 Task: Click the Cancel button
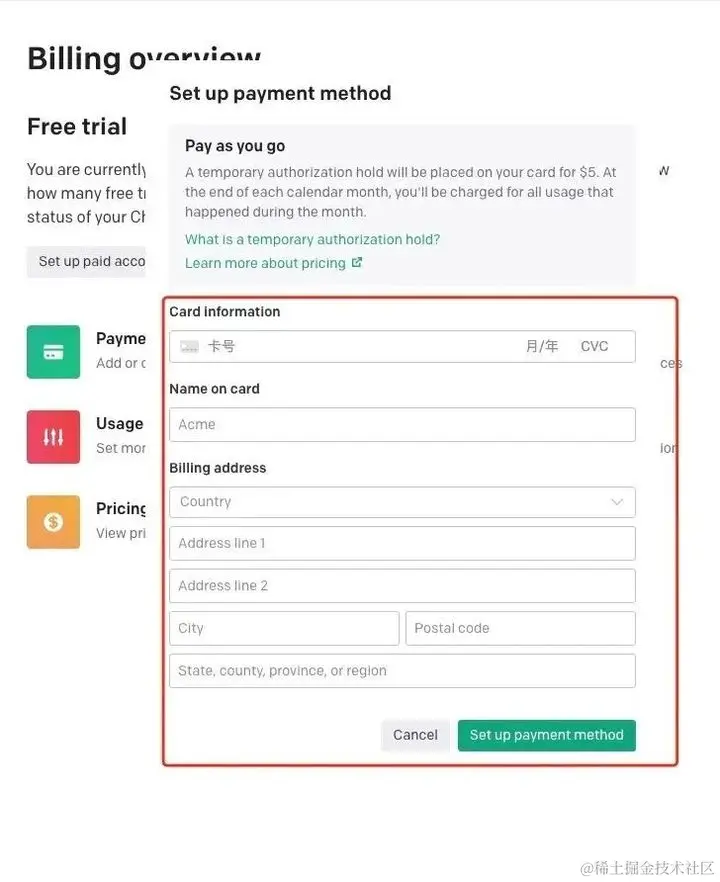[415, 735]
